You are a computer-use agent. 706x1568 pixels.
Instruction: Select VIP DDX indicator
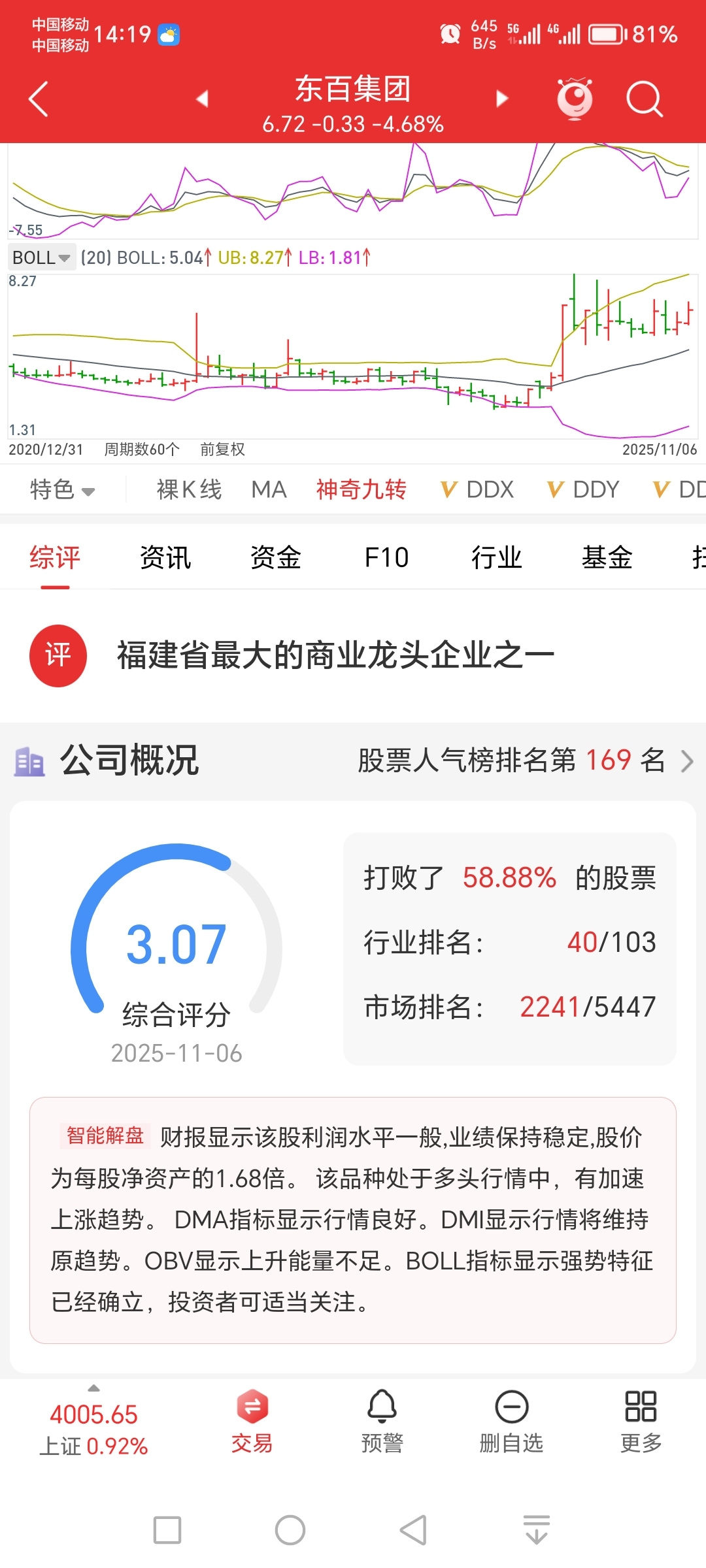tap(477, 489)
